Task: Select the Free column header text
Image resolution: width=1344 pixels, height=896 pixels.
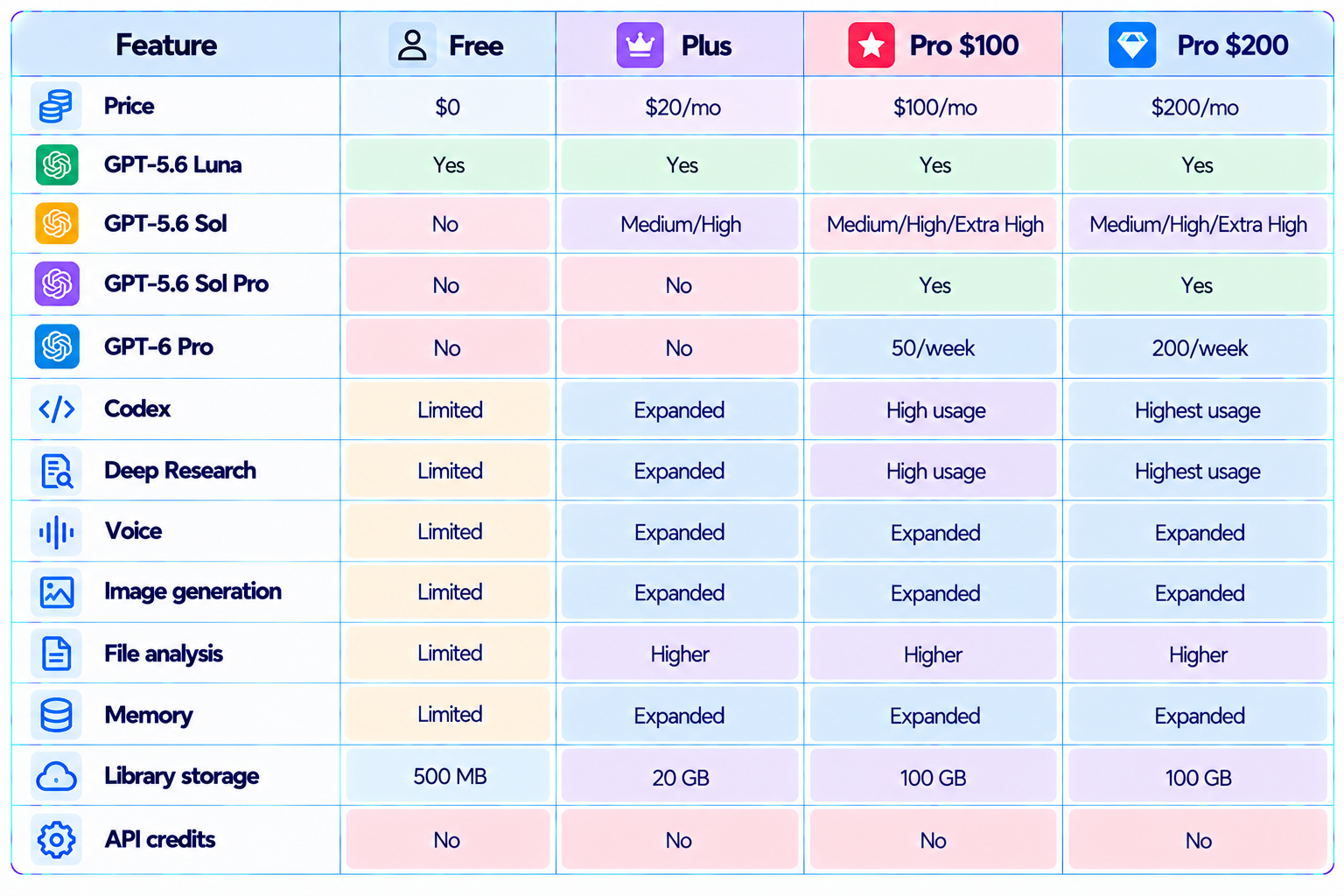Action: click(476, 45)
